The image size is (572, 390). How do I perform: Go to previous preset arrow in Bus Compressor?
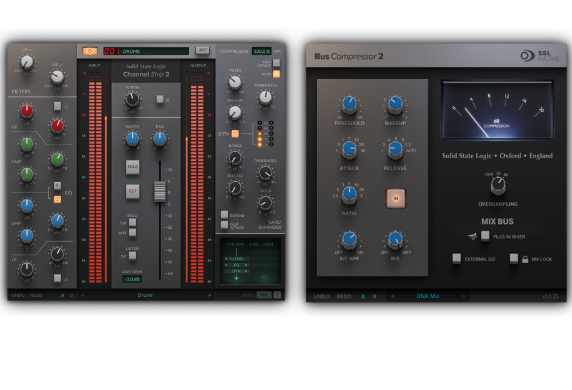393,296
